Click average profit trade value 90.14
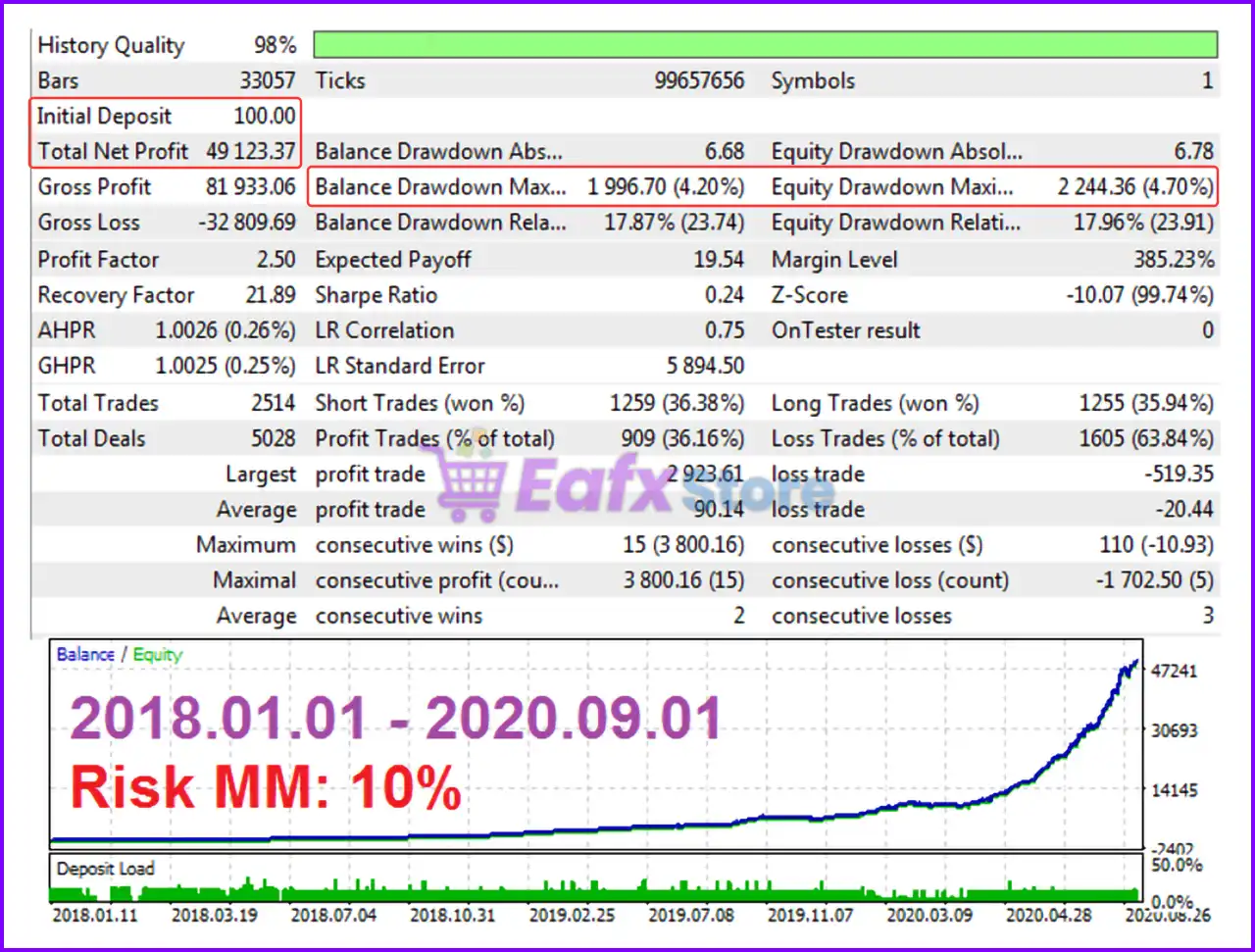 [x=719, y=509]
